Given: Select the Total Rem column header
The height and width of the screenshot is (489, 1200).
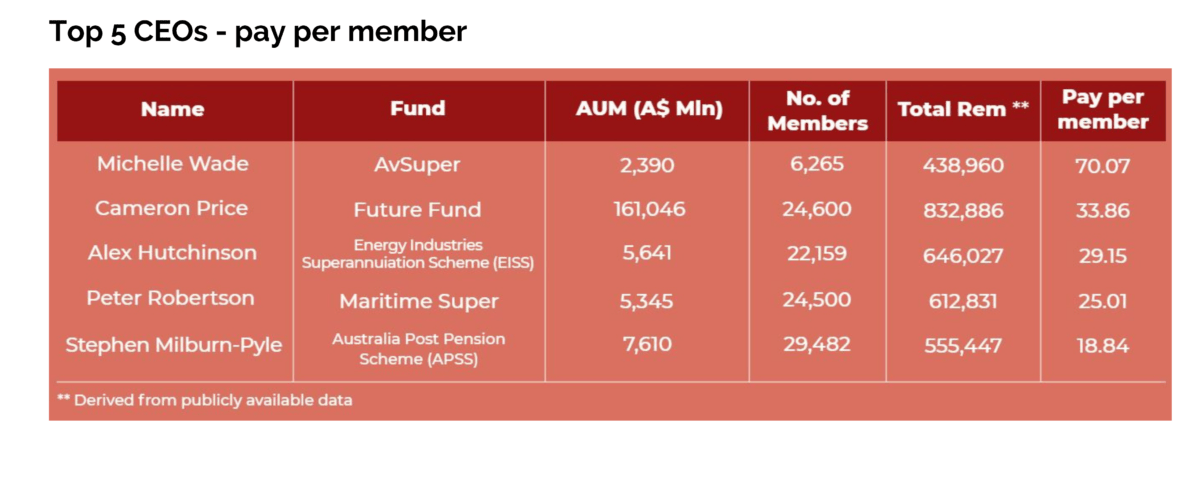Looking at the screenshot, I should (963, 110).
